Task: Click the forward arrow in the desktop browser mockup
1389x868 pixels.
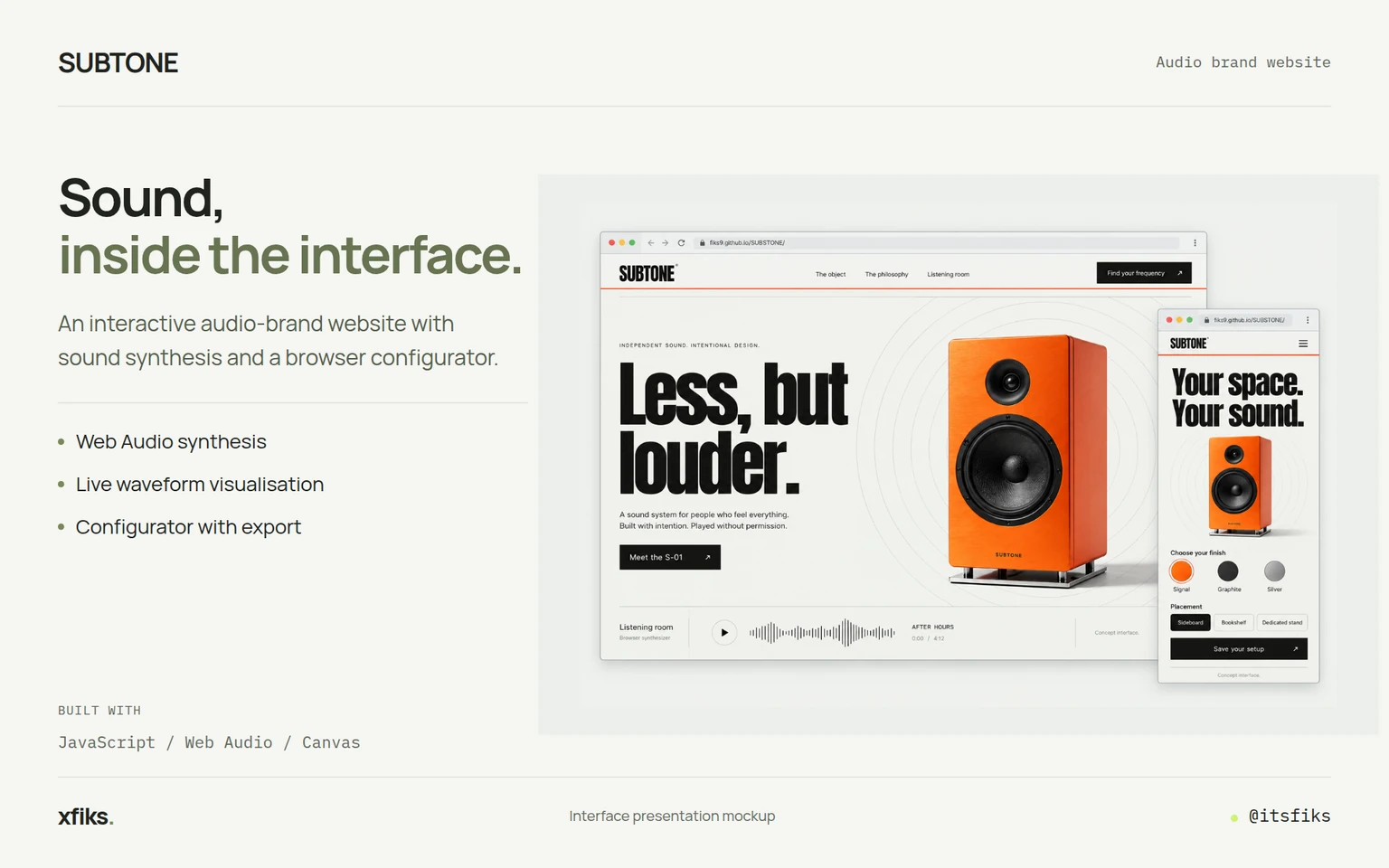Action: 666,242
